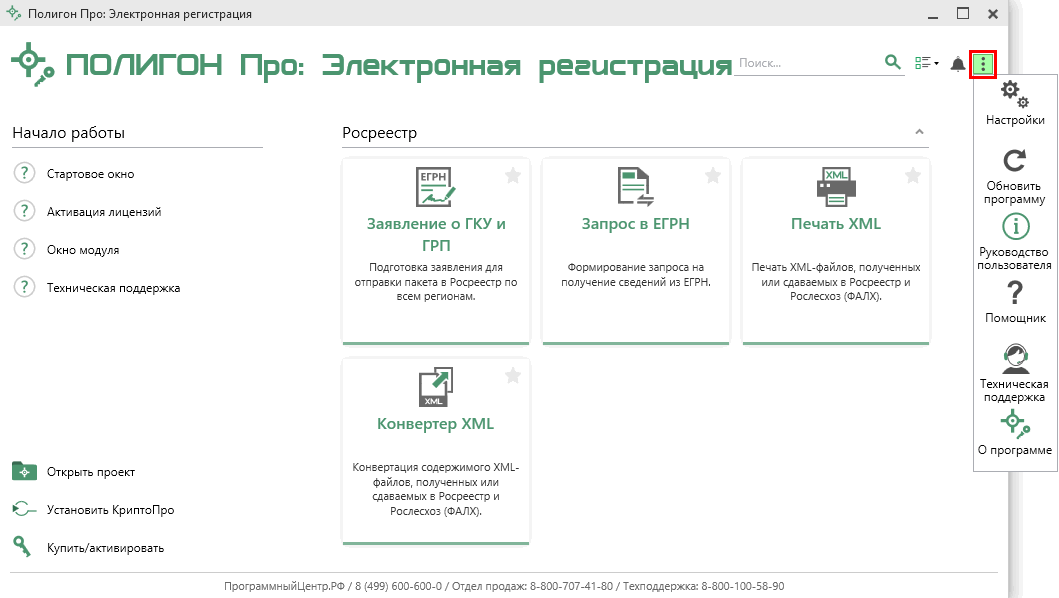Screen dimensions: 1059x598
Task: Click description text of Печать XML card
Action: 836,282
